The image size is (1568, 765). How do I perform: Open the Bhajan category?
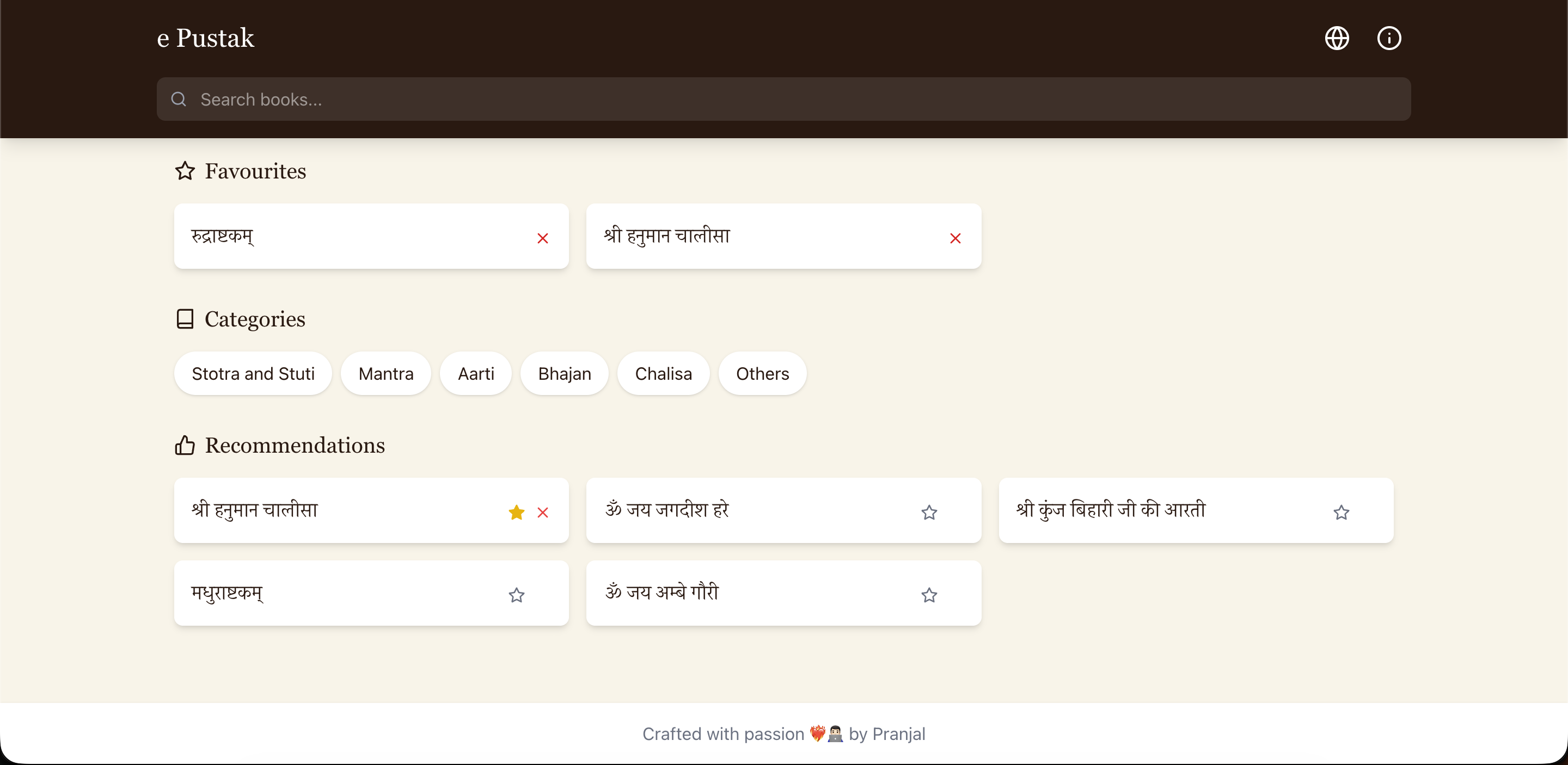coord(564,373)
